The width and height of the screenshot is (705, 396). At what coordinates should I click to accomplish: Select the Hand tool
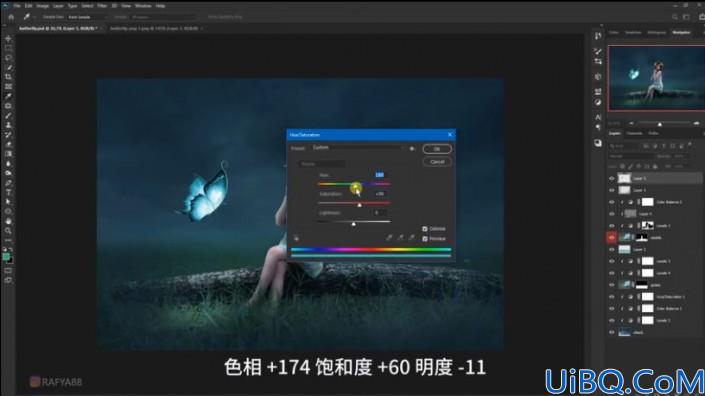(x=8, y=221)
